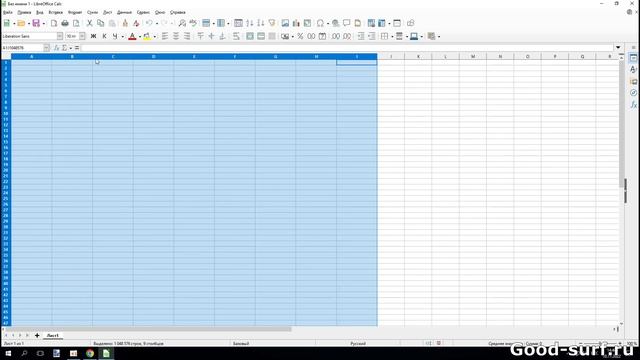This screenshot has height=360, width=640.
Task: Click the Insert Chart icon
Action: click(x=296, y=23)
